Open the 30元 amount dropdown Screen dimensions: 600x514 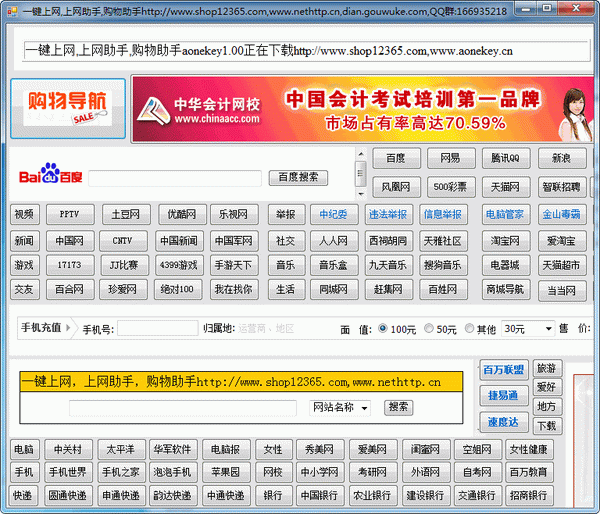click(x=528, y=329)
